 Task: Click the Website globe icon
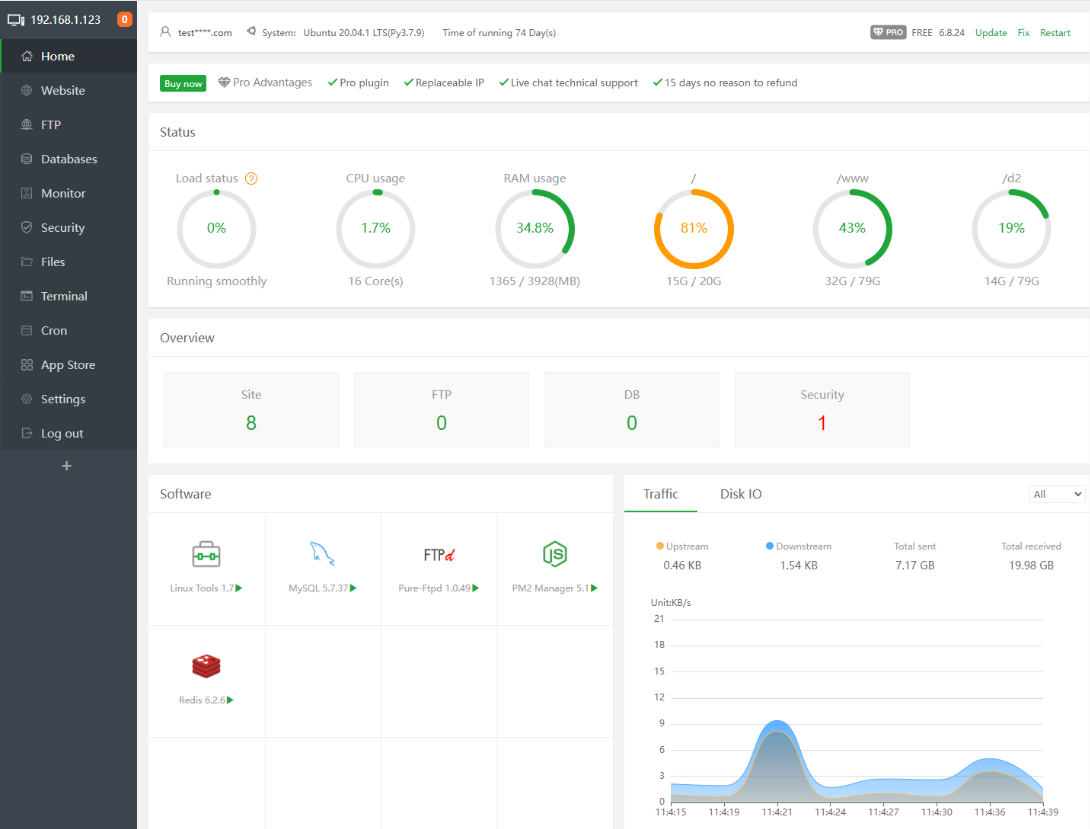26,90
